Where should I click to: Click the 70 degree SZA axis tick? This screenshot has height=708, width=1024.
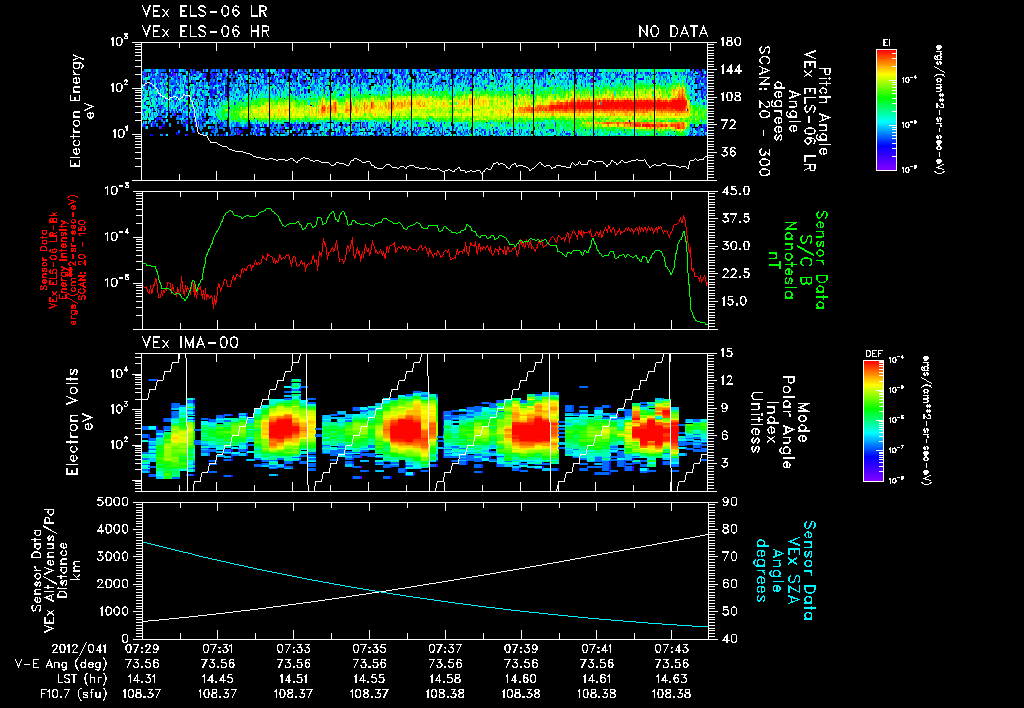(729, 556)
